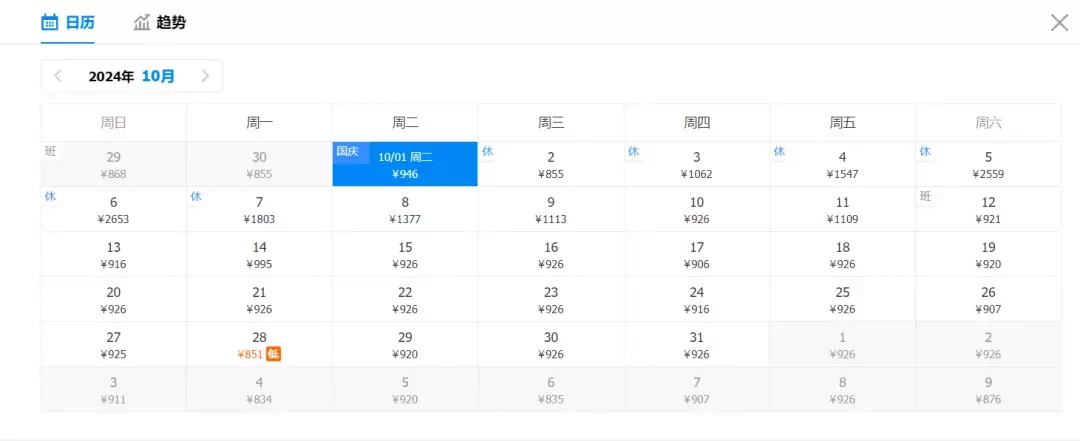The height and width of the screenshot is (441, 1080).
Task: Select October 24 priced ¥916
Action: pos(697,299)
